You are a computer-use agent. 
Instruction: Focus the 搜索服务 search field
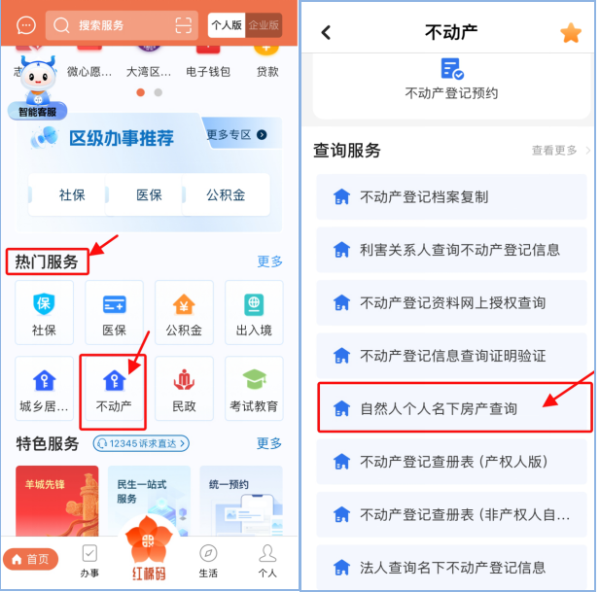click(x=122, y=25)
